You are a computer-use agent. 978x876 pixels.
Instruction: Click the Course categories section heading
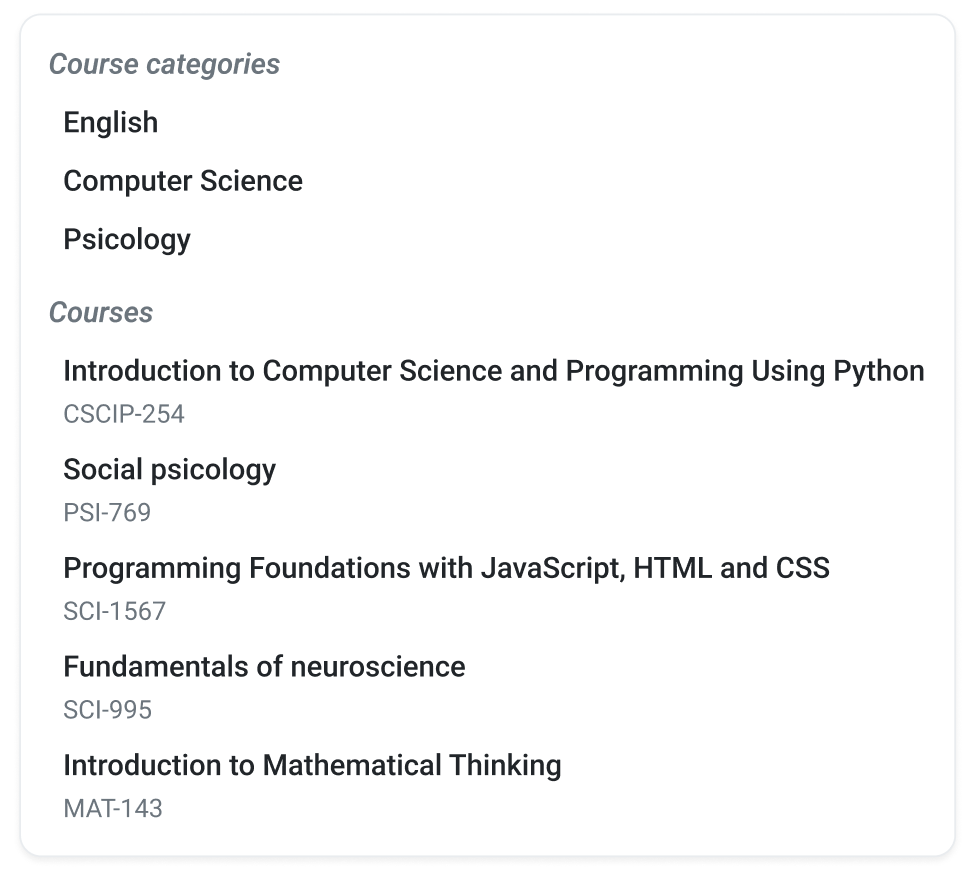(165, 64)
